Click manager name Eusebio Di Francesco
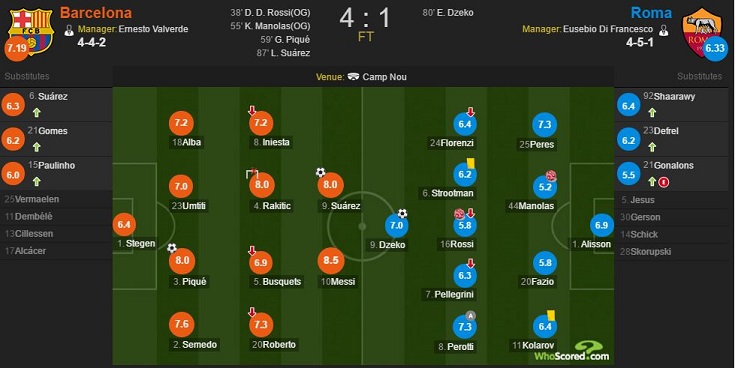The height and width of the screenshot is (368, 735). coord(608,29)
